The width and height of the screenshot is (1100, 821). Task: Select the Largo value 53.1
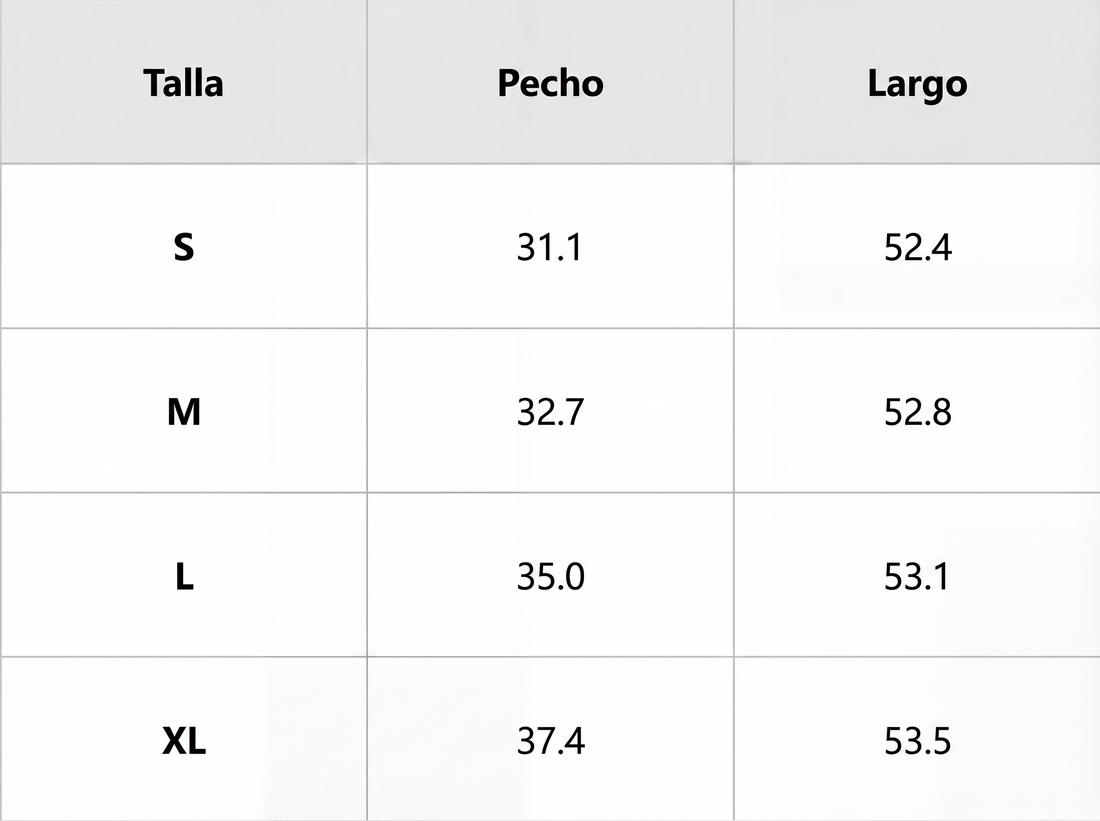click(x=917, y=576)
